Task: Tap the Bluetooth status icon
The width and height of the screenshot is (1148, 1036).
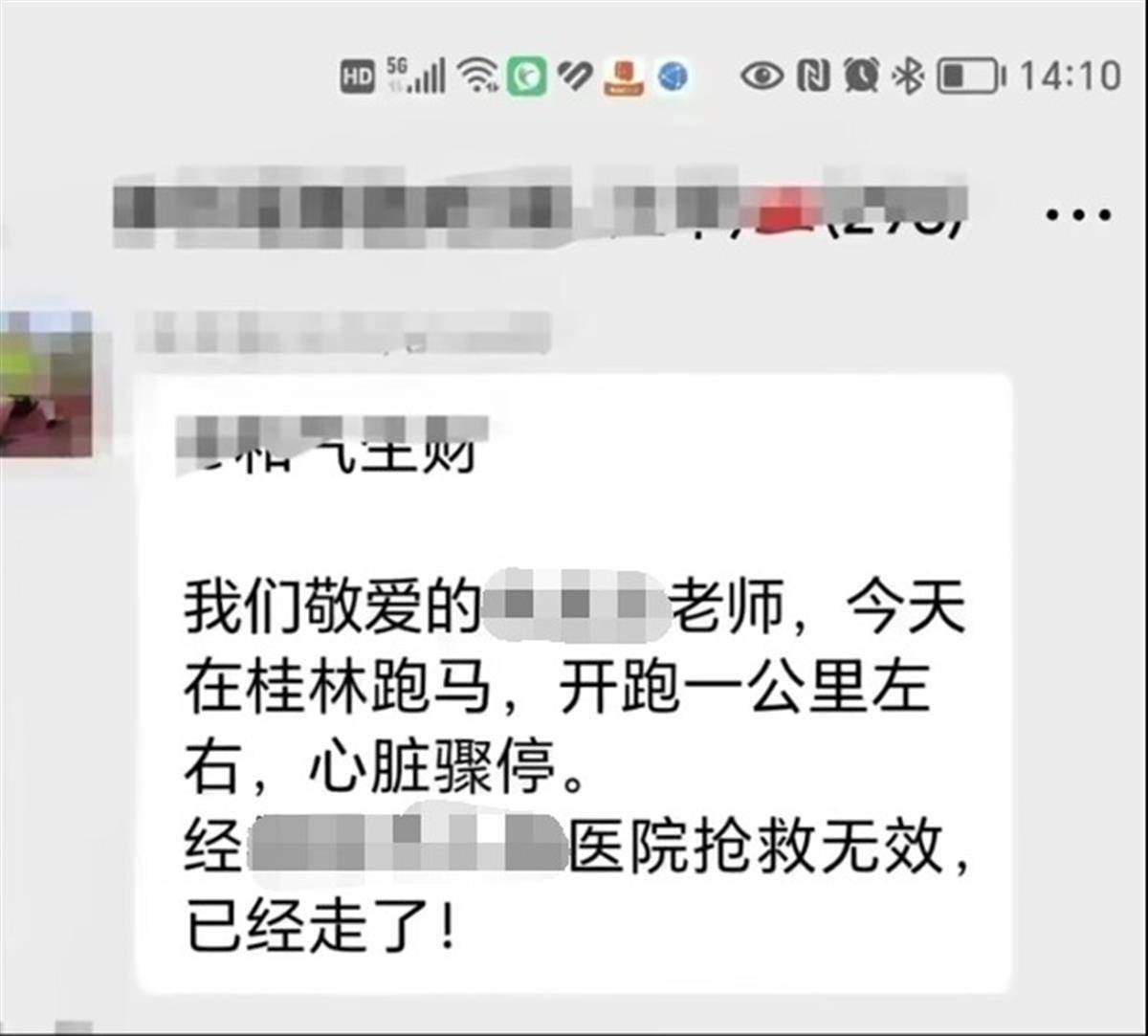Action: pos(907,76)
